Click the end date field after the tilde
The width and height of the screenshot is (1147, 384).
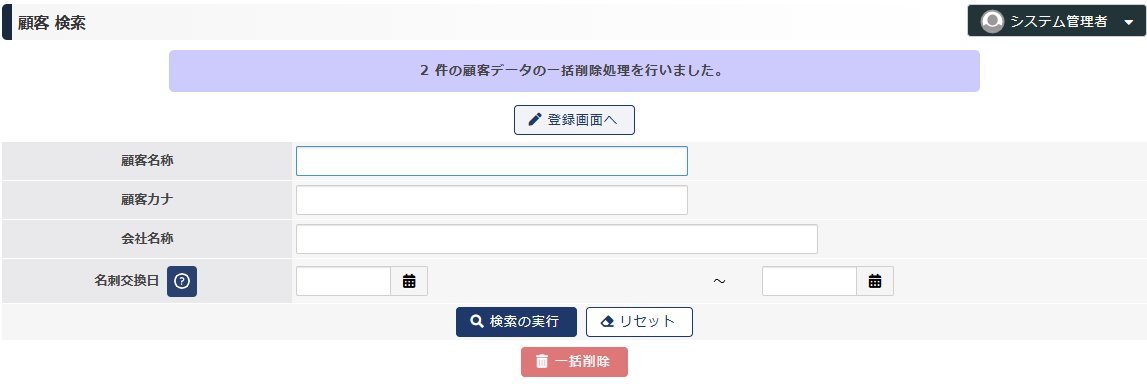pos(809,281)
